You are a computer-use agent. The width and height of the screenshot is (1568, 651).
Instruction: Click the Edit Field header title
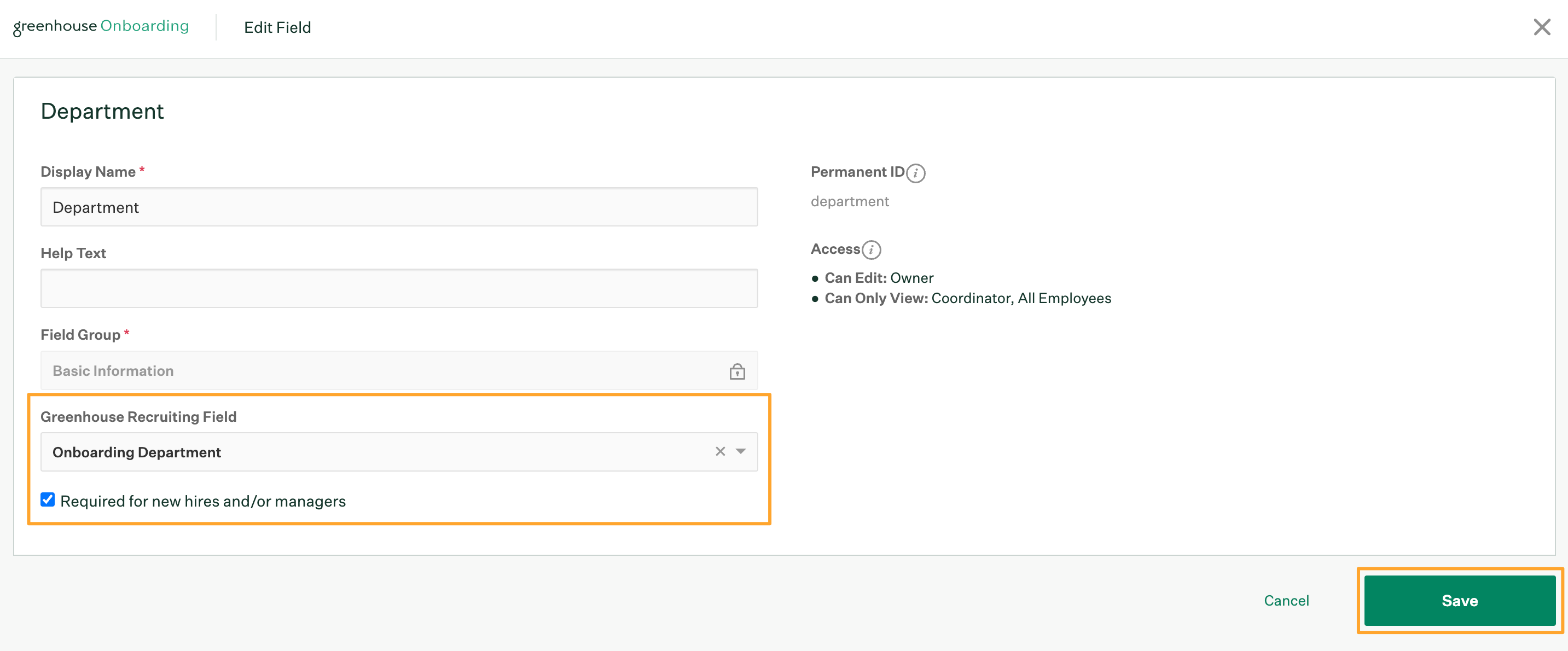pos(277,27)
